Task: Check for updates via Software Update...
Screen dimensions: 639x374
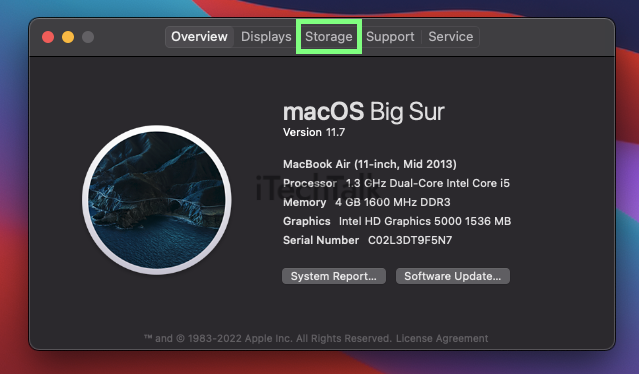Action: 453,276
